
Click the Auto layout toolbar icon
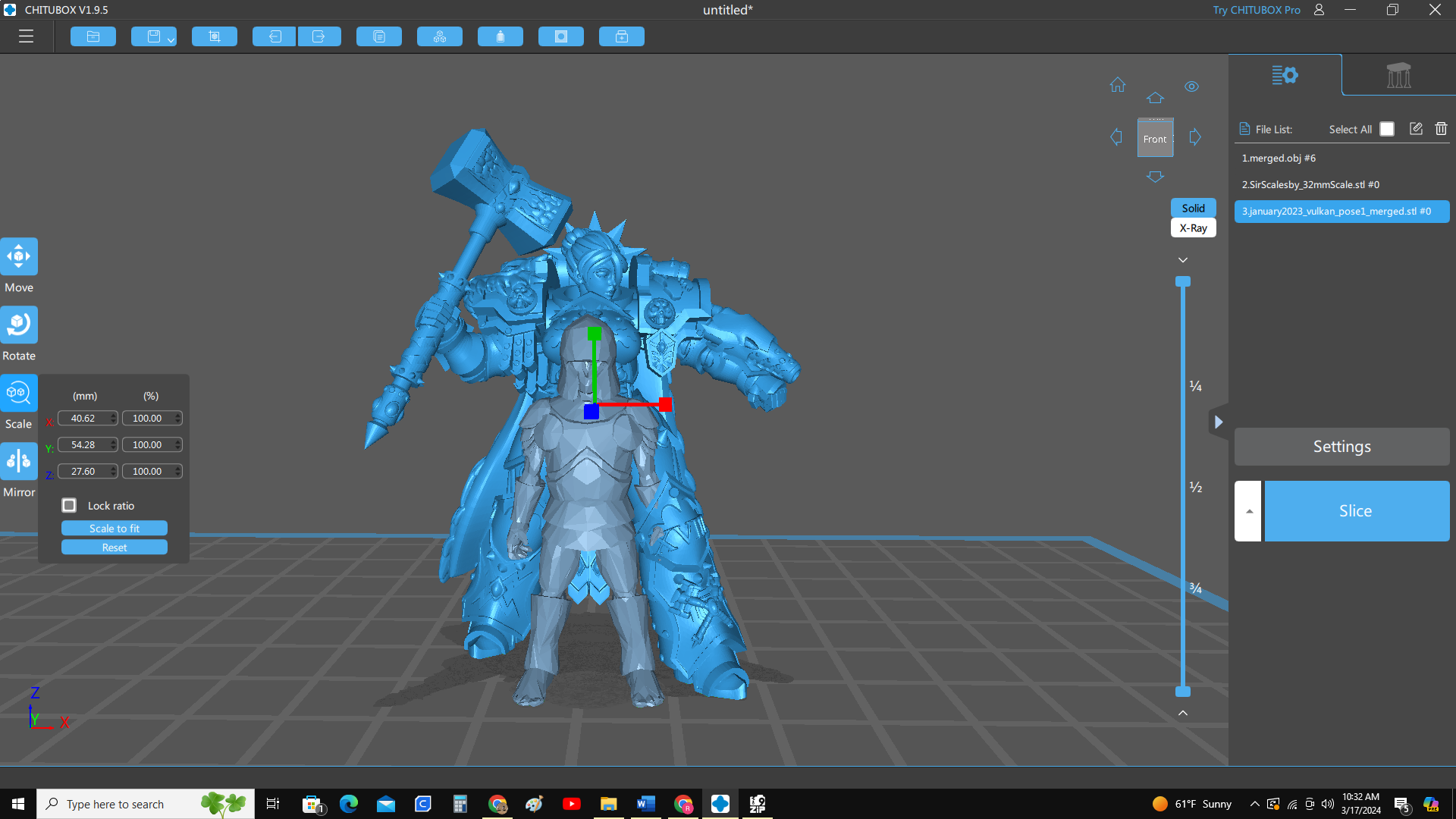(440, 36)
